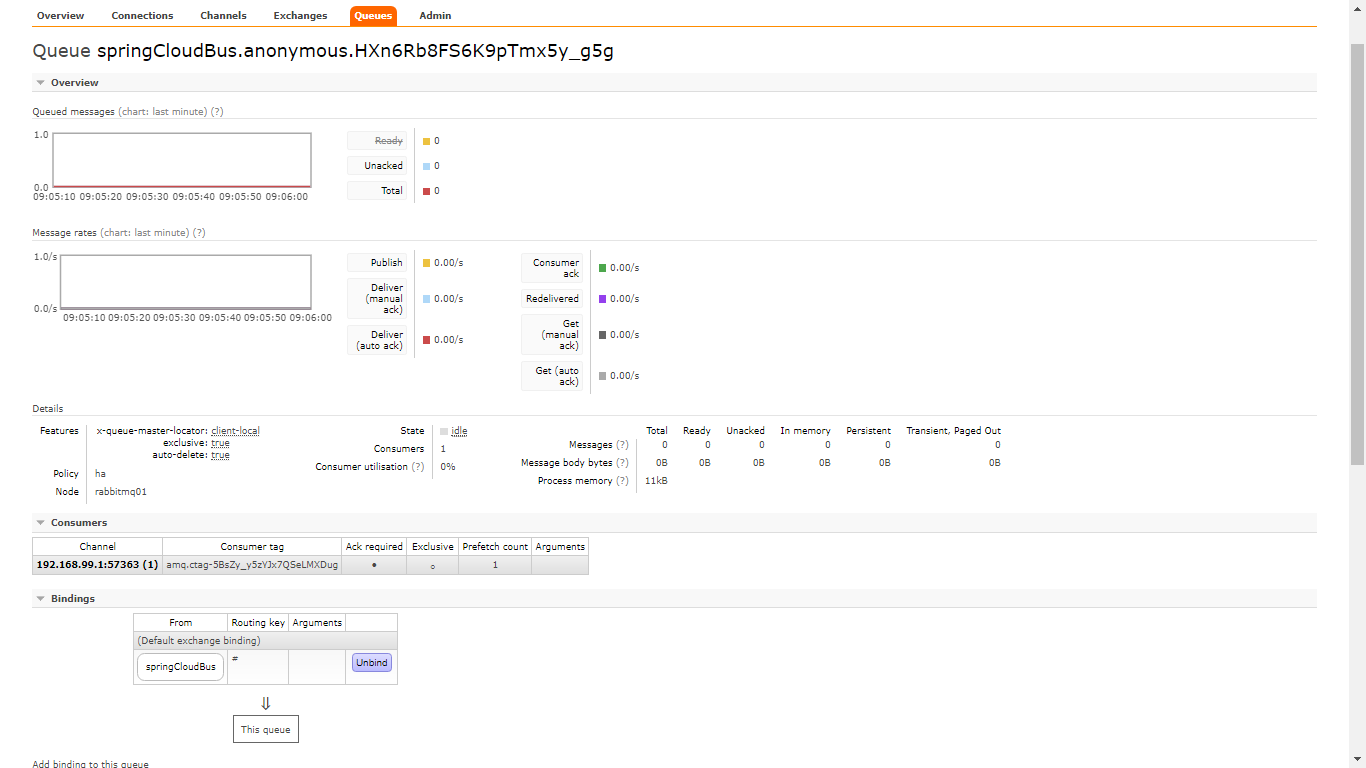Click the Message rates chart area
The width and height of the screenshot is (1366, 768).
tap(186, 282)
